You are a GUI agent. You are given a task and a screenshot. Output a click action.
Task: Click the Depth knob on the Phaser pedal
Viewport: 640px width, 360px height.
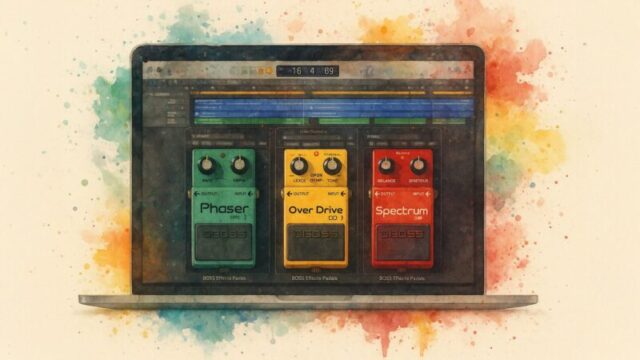coord(239,165)
